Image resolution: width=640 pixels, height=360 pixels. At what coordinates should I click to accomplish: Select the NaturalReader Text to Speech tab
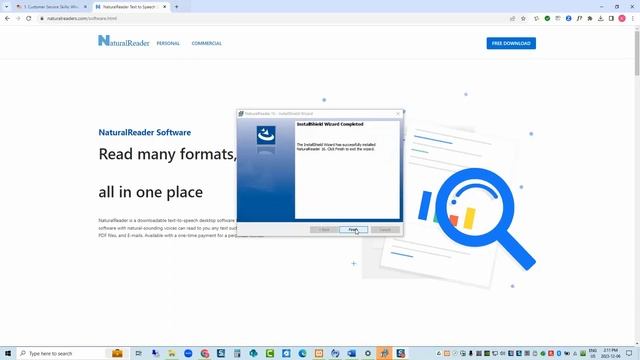[x=129, y=7]
